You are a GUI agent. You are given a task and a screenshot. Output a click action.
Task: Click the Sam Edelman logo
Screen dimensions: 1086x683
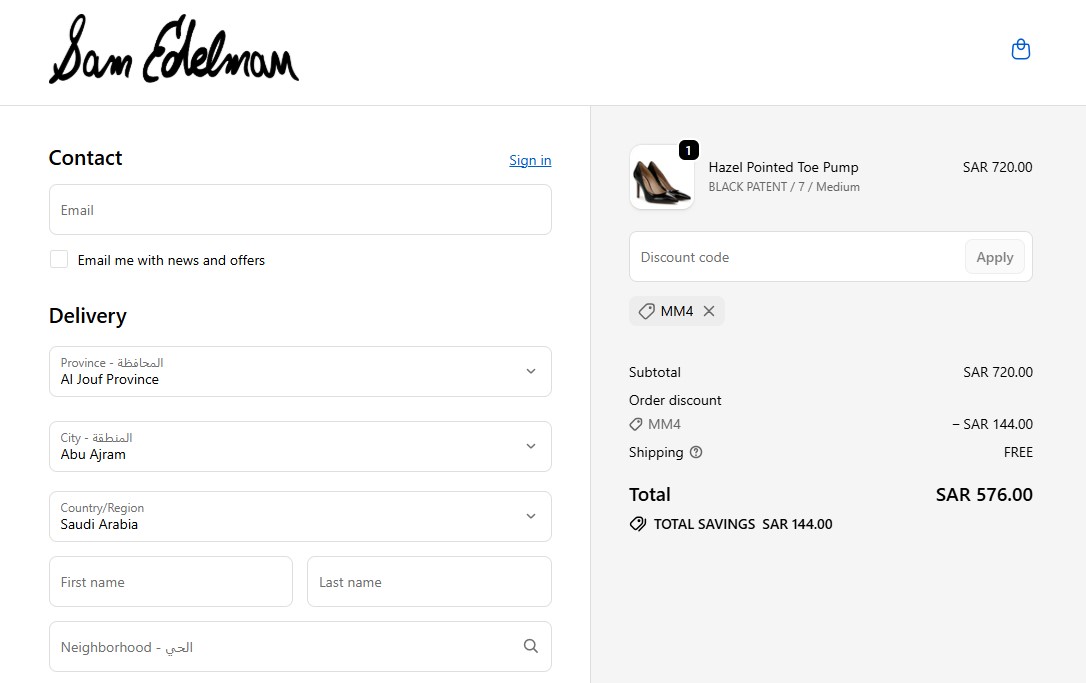click(174, 49)
